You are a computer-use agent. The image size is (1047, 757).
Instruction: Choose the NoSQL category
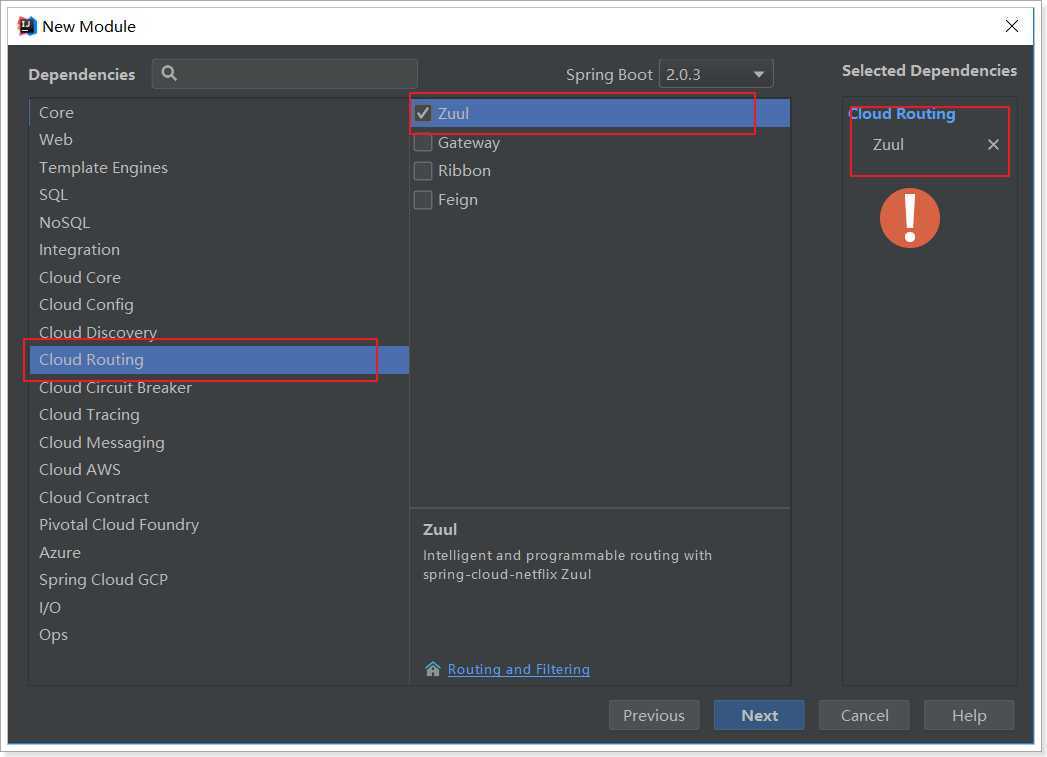click(219, 222)
